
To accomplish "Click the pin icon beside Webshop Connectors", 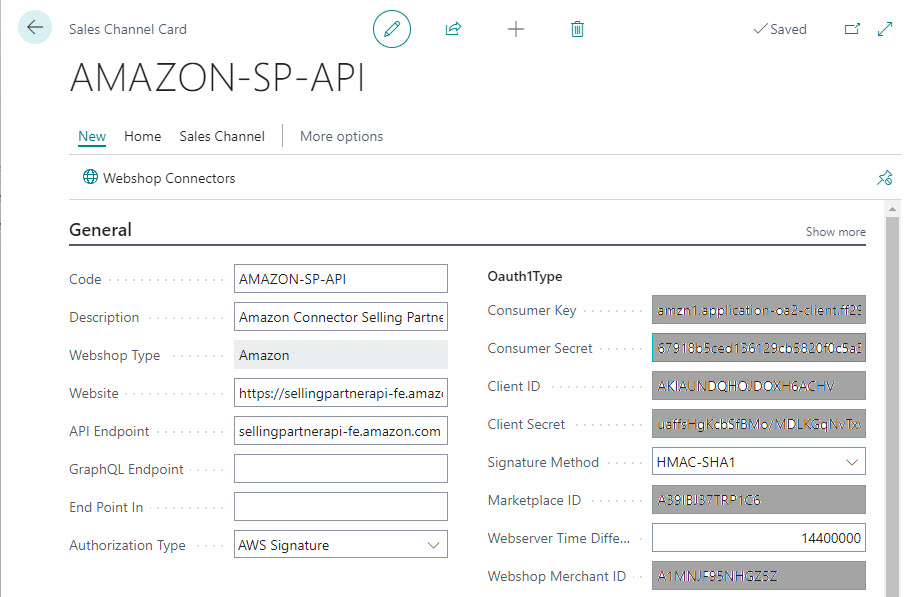I will pyautogui.click(x=884, y=178).
